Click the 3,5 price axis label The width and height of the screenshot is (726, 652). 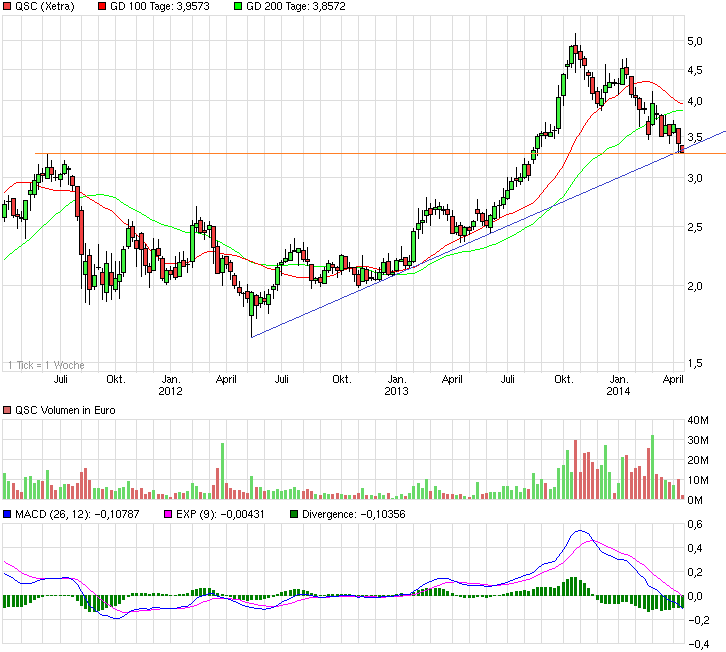tap(695, 137)
